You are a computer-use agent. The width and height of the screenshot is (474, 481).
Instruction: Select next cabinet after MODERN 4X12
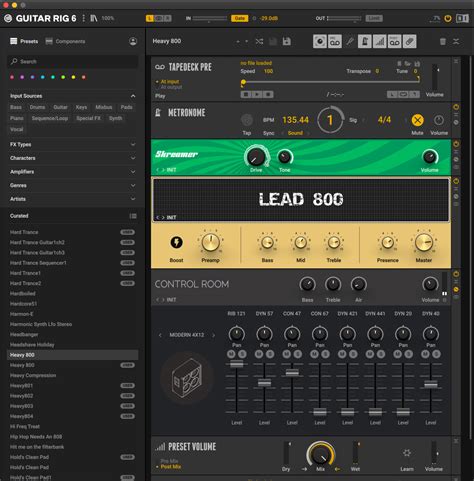tap(213, 335)
